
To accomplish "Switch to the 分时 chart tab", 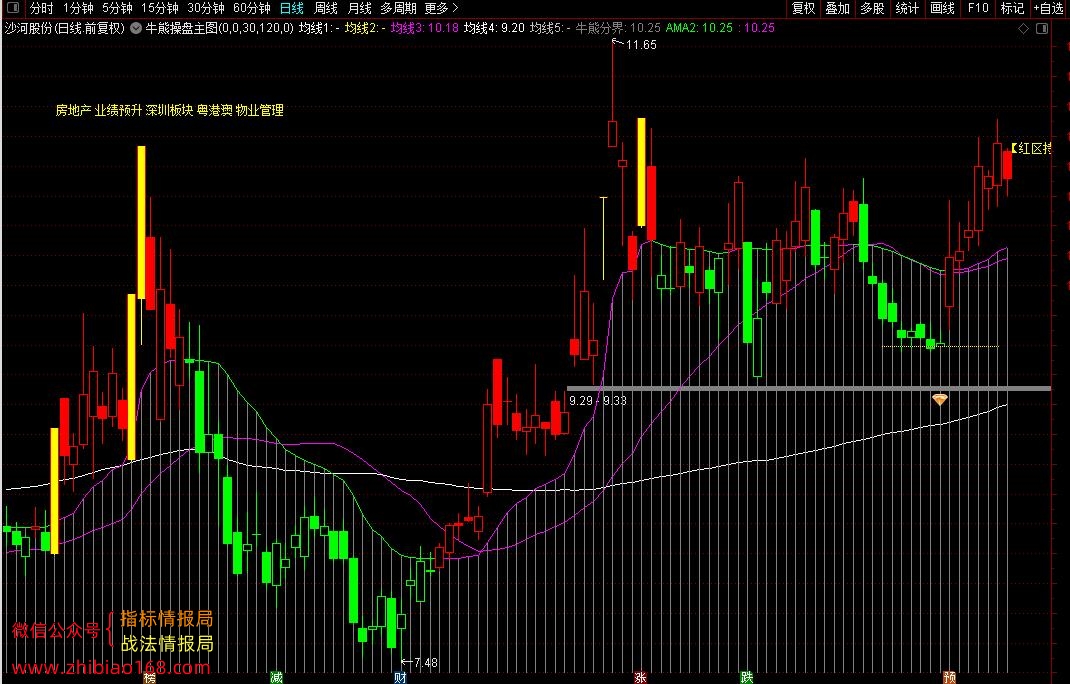I will pos(42,8).
